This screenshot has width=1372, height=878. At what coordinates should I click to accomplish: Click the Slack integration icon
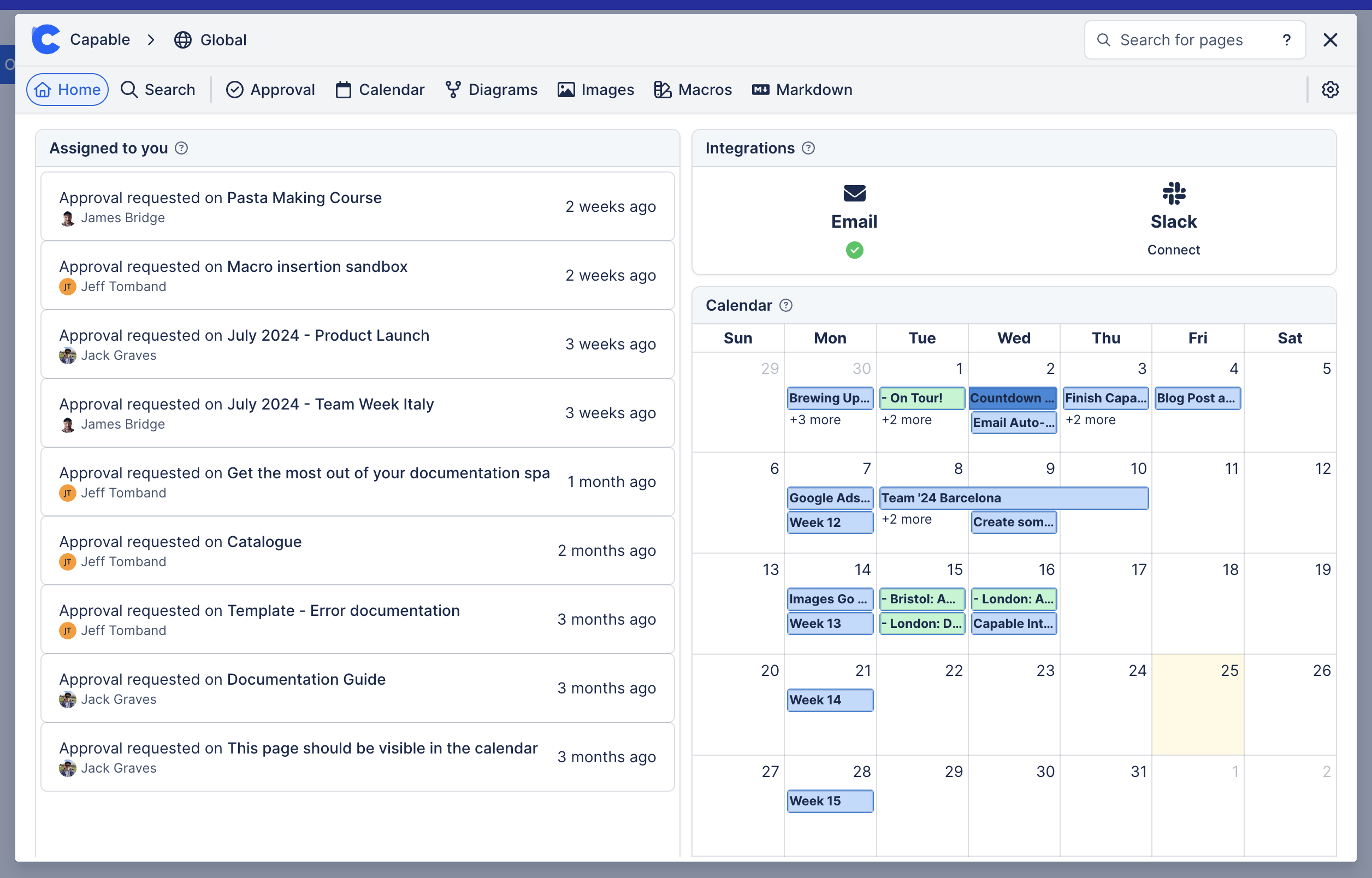click(1174, 193)
